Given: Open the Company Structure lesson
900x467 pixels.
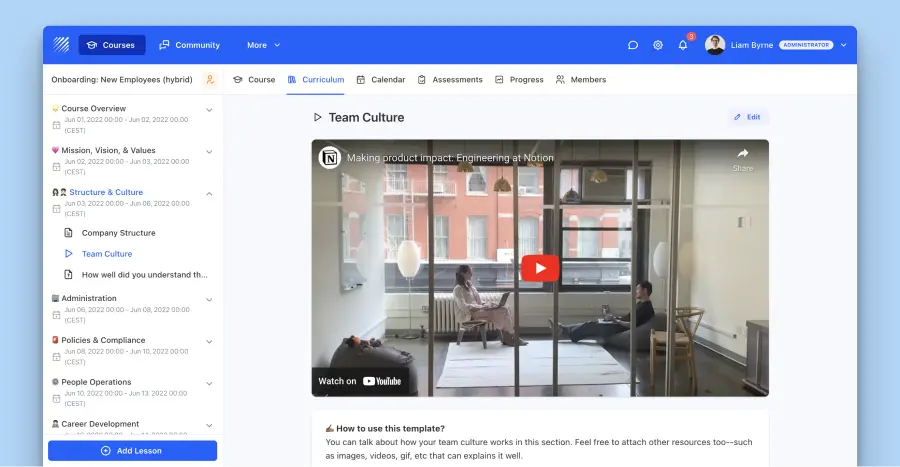Looking at the screenshot, I should [x=118, y=233].
